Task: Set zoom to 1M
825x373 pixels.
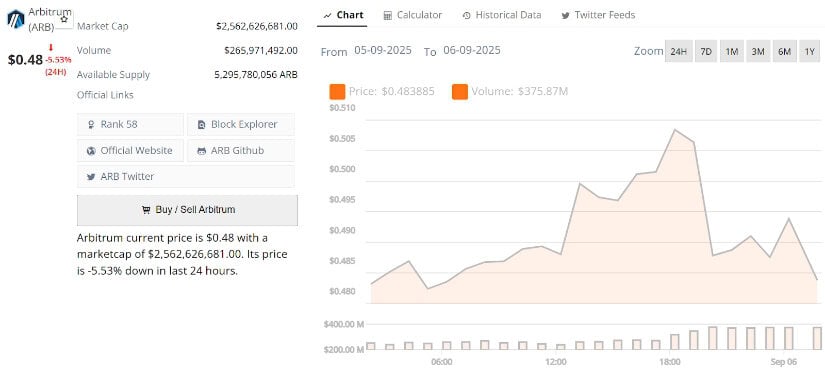Action: 732,52
